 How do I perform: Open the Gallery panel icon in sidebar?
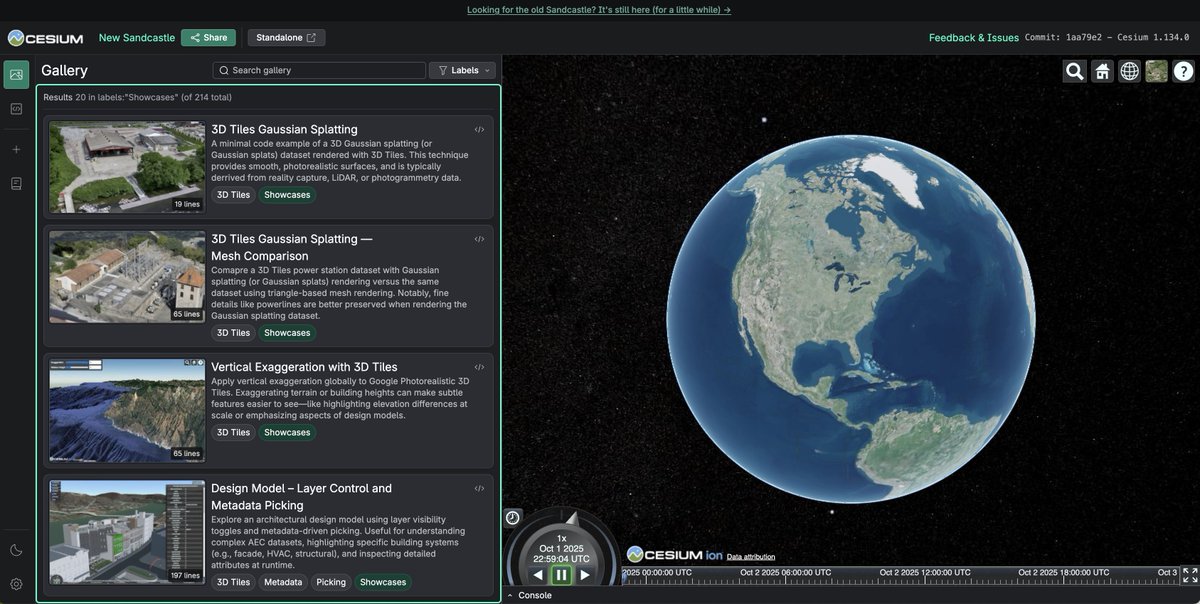tap(16, 74)
